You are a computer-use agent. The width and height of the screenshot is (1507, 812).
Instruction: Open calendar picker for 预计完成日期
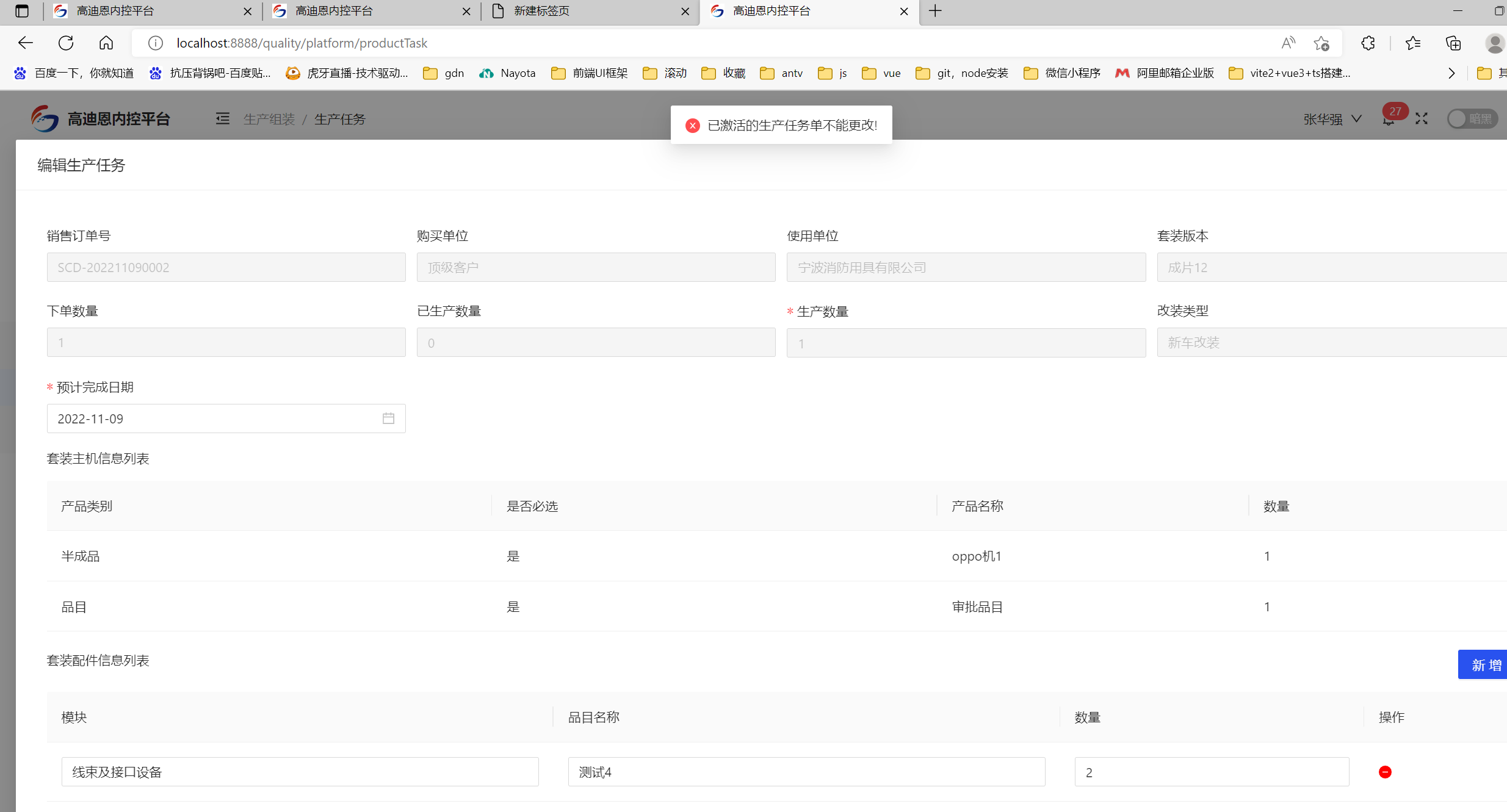[x=388, y=419]
